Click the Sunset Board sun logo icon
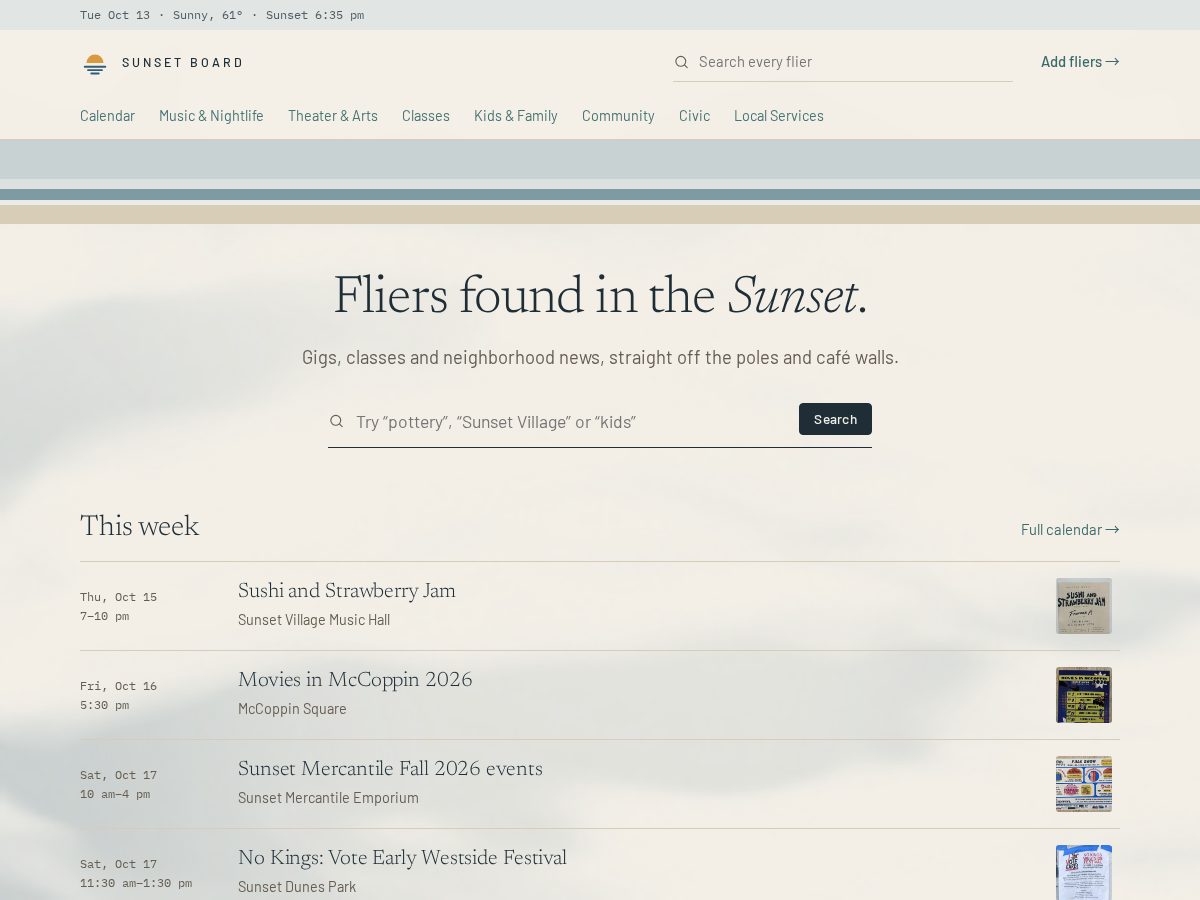Viewport: 1200px width, 900px height. coord(95,64)
